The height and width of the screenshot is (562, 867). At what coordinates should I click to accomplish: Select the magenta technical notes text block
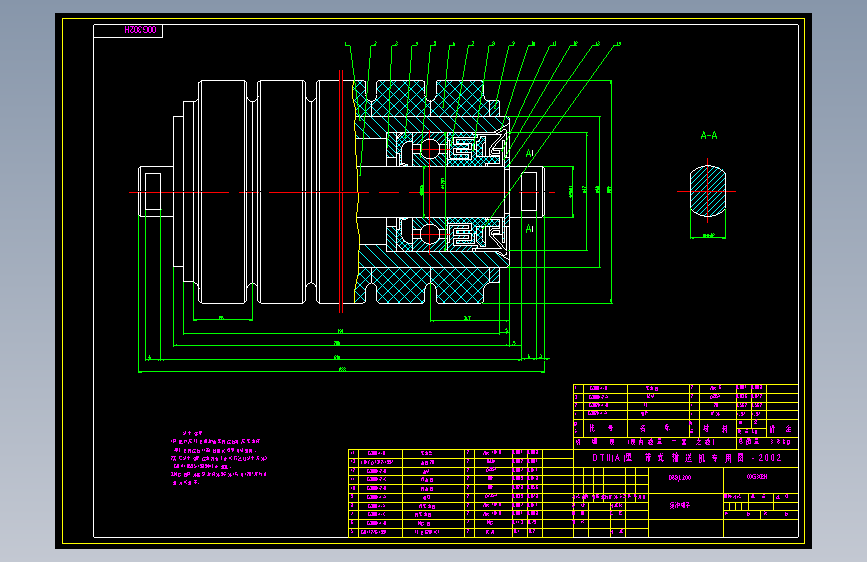point(219,458)
